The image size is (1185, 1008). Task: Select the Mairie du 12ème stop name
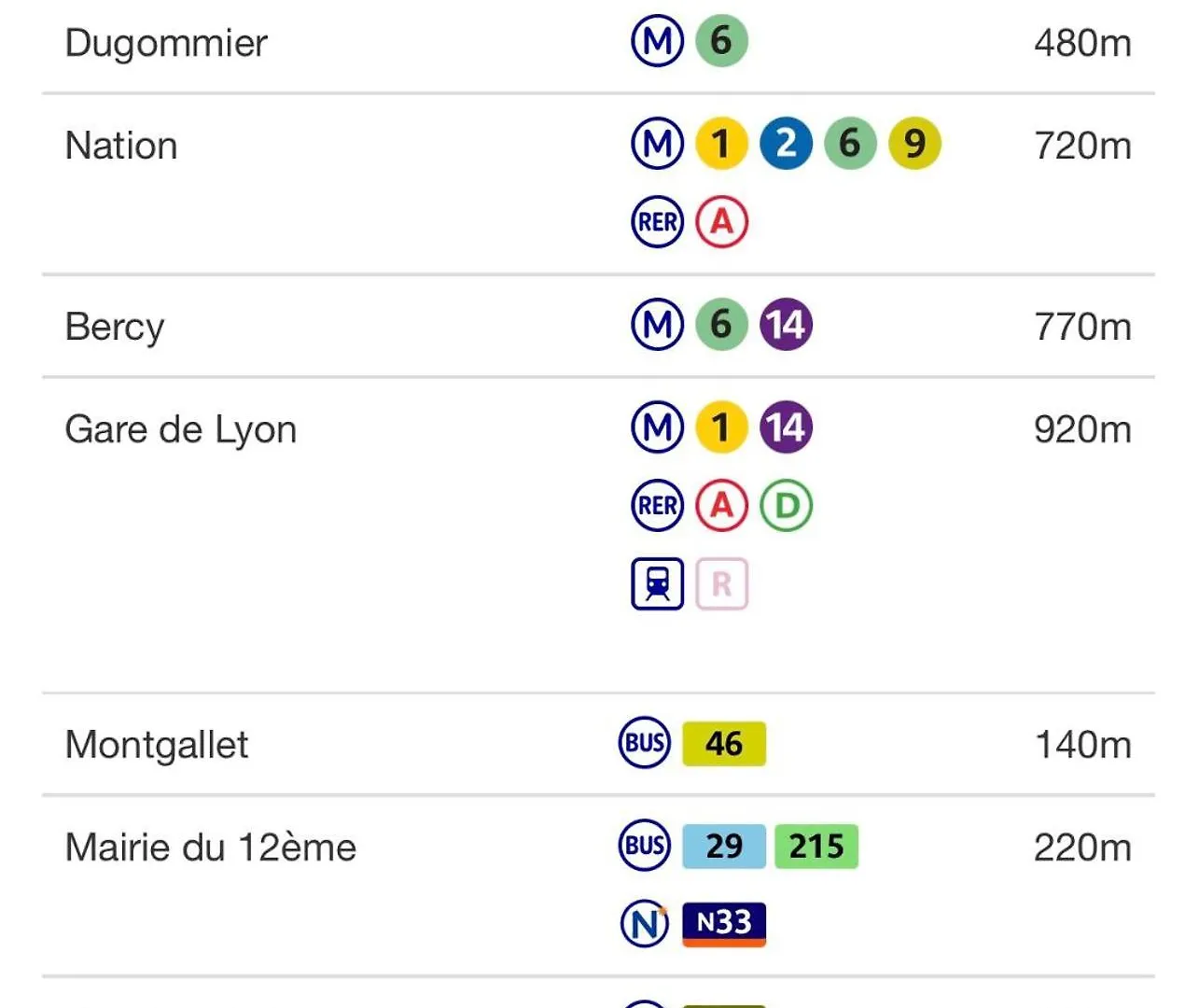pyautogui.click(x=211, y=847)
